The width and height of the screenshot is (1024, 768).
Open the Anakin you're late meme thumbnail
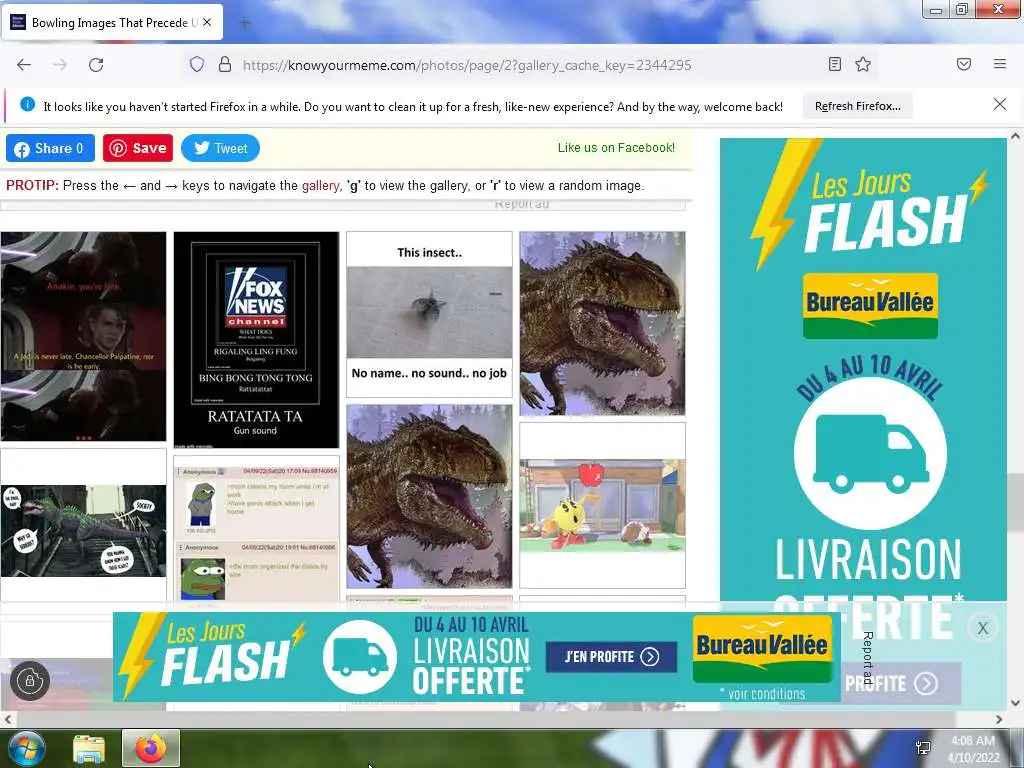[83, 336]
